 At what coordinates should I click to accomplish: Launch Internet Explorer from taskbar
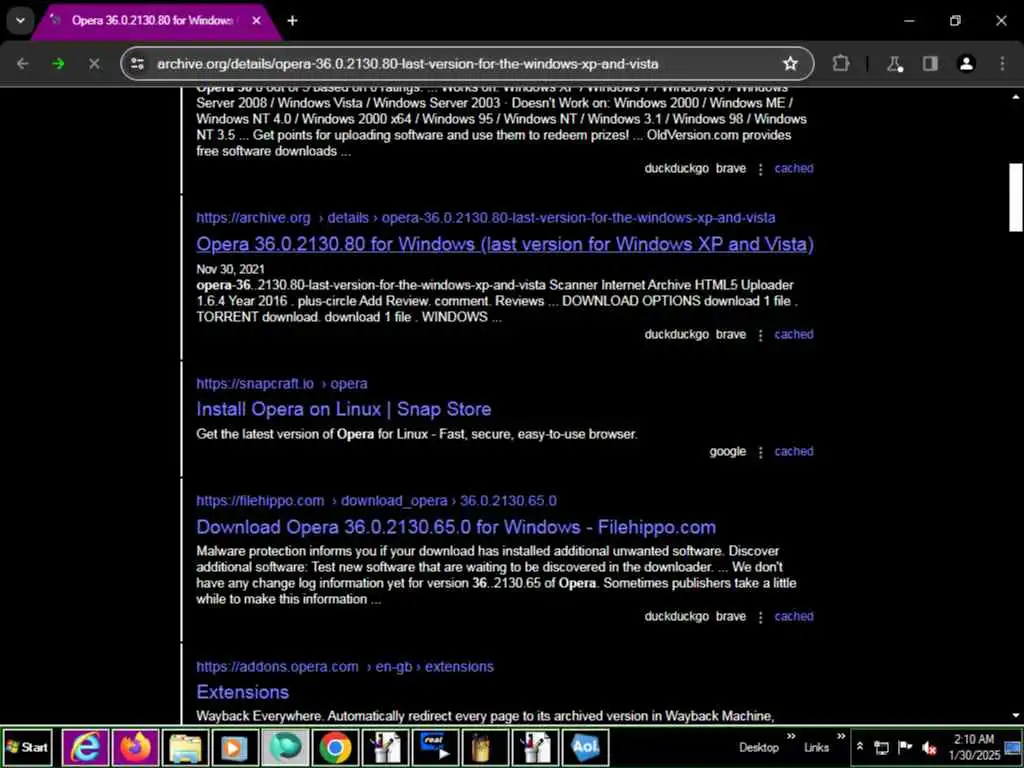[x=86, y=748]
